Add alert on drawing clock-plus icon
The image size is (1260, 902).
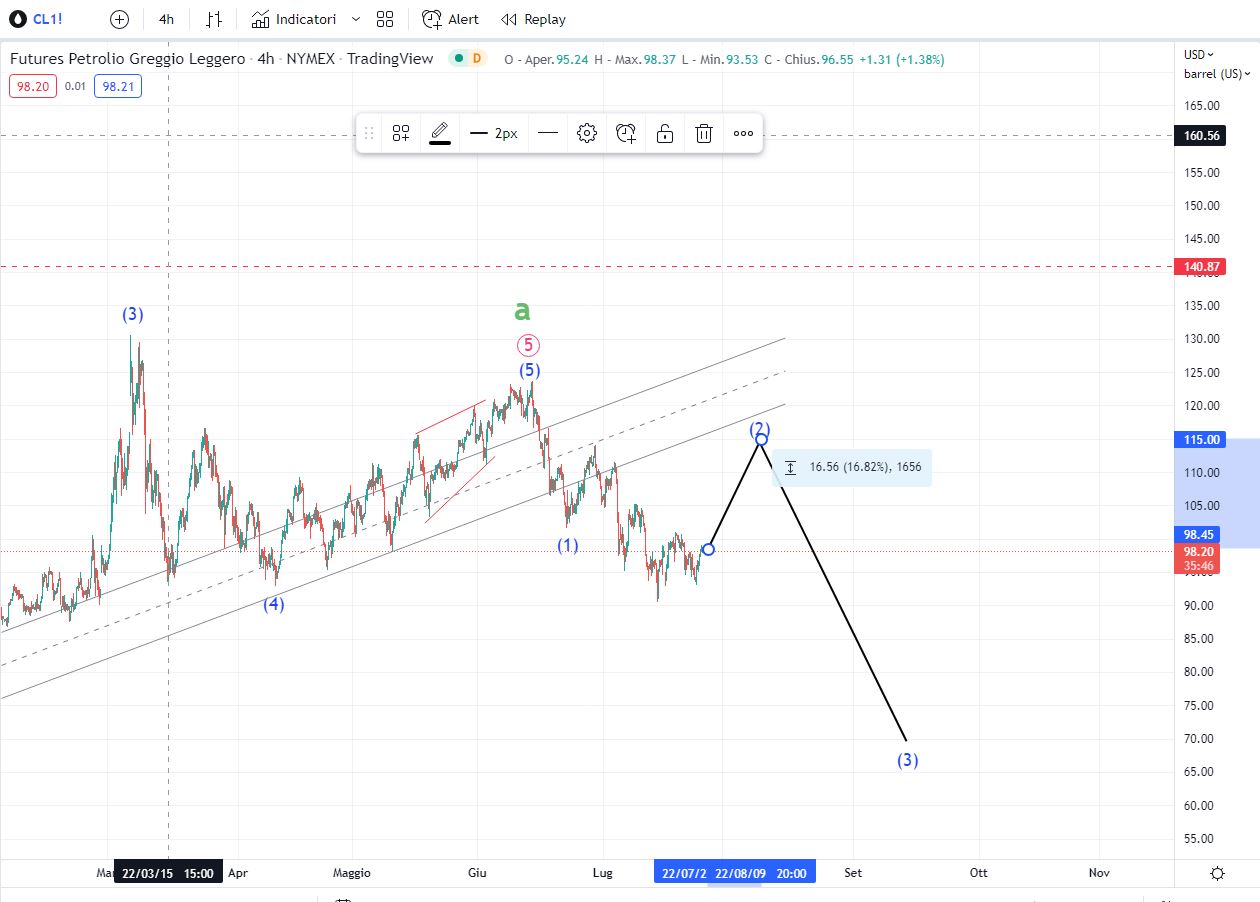[626, 133]
